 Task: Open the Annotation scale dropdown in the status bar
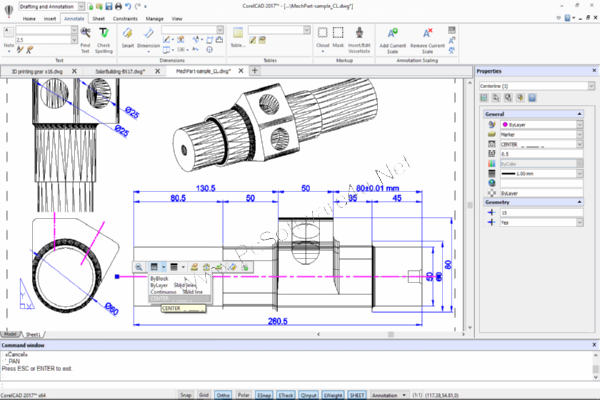404,395
